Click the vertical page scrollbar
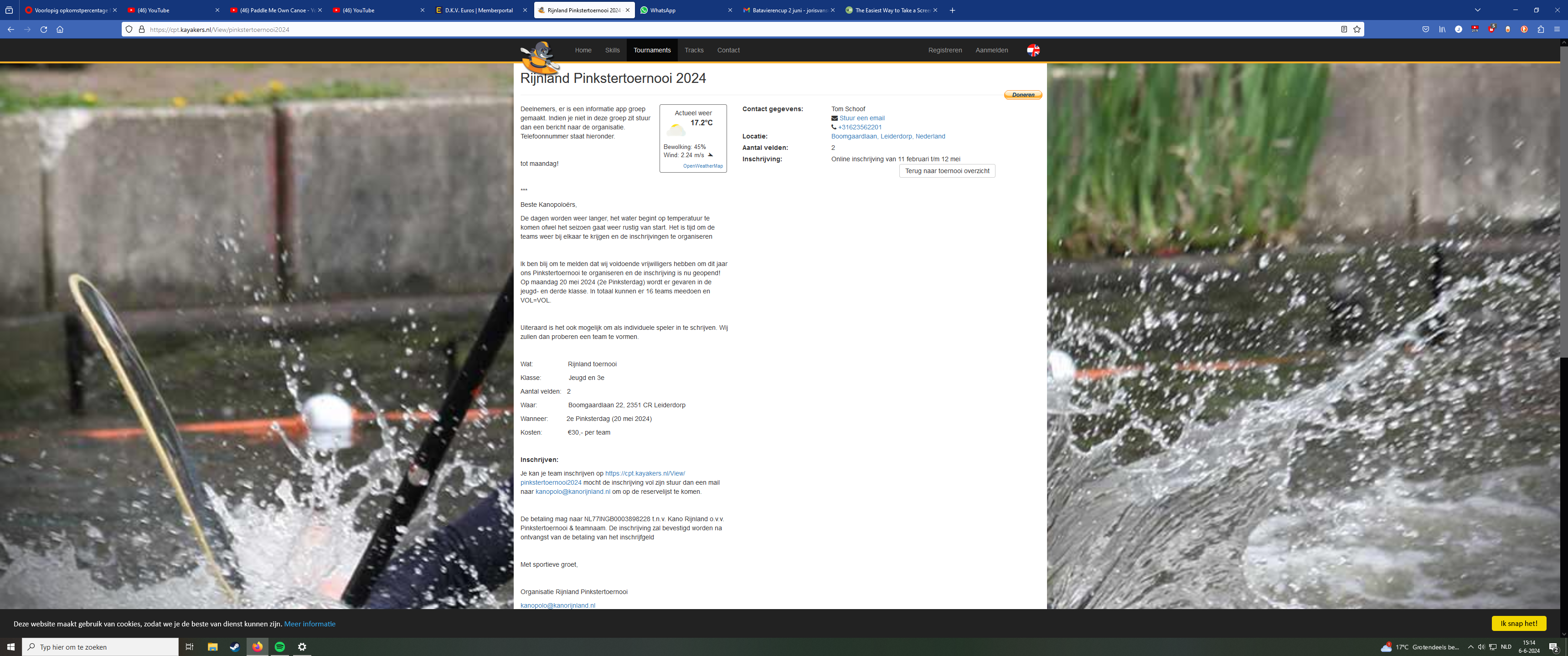 [1563, 201]
